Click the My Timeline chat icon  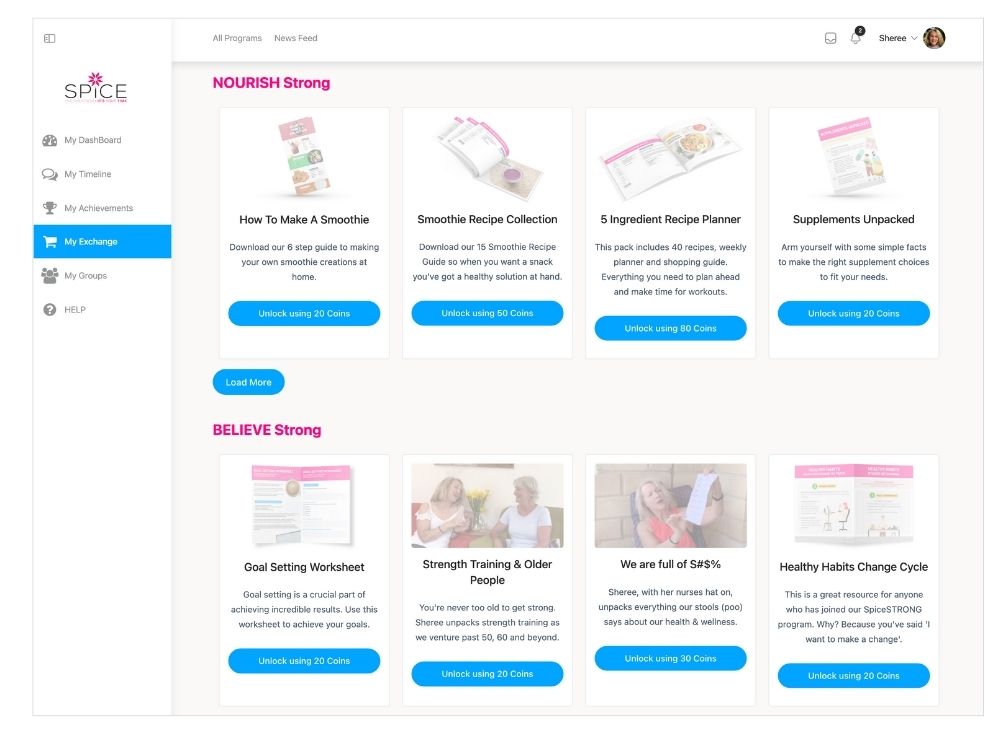[x=50, y=174]
